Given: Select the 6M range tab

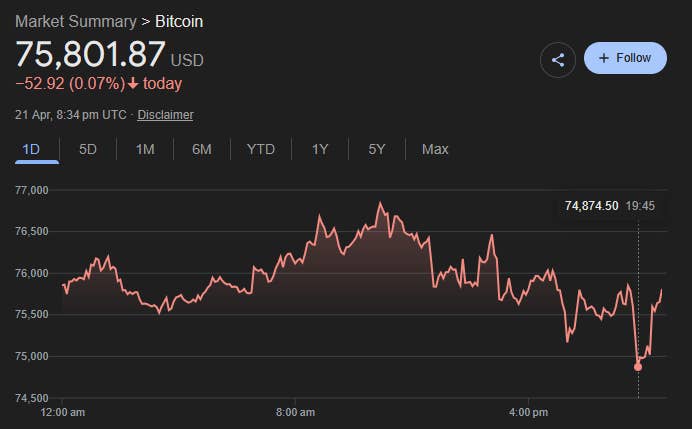Looking at the screenshot, I should (202, 150).
